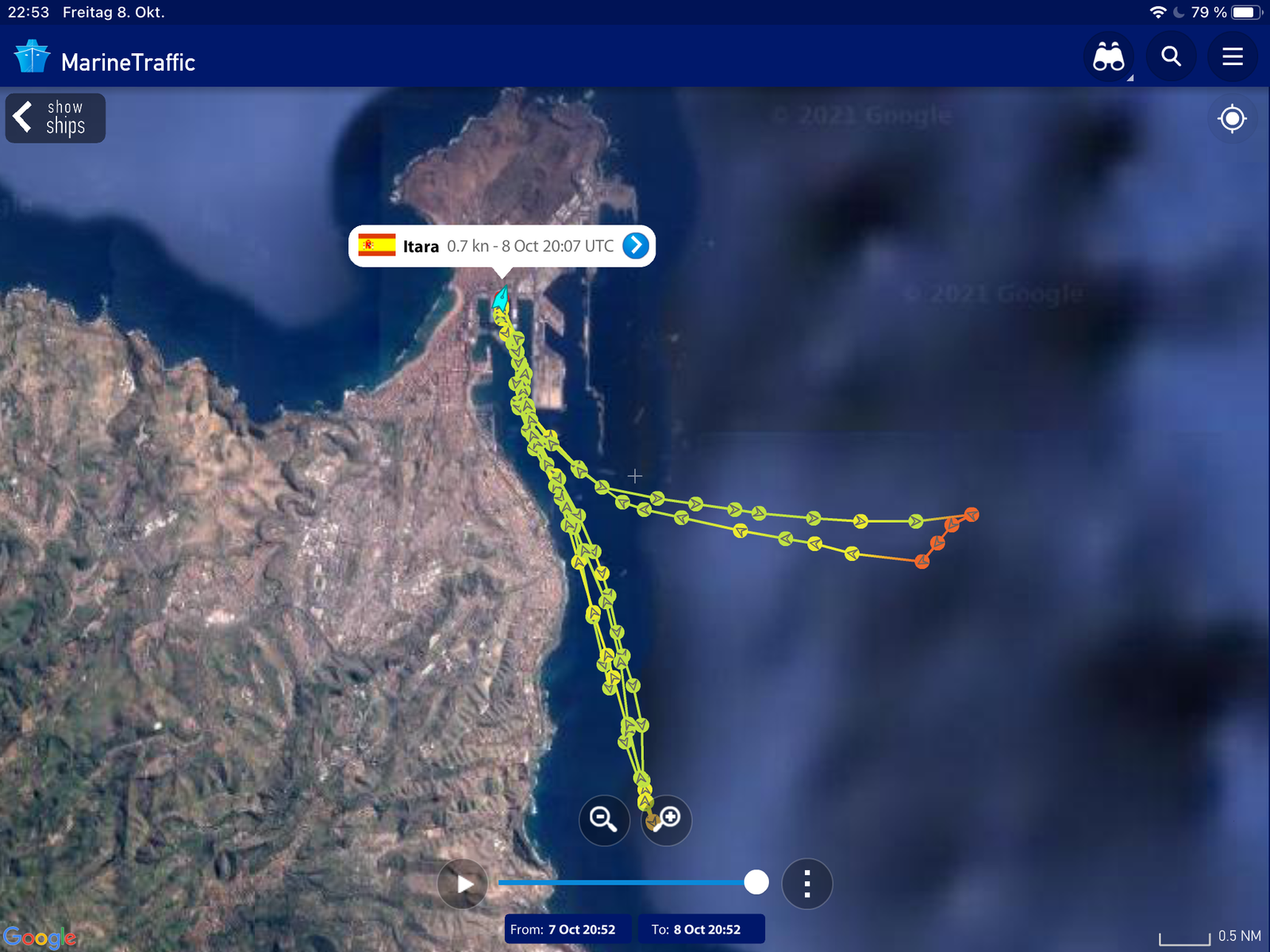Click the Spanish flag in popup
1270x952 pixels.
pos(377,245)
